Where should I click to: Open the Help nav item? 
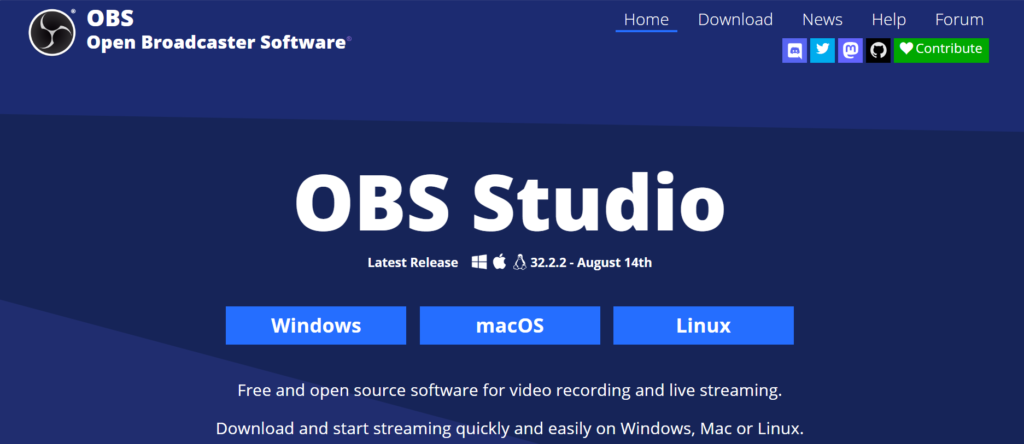click(889, 20)
